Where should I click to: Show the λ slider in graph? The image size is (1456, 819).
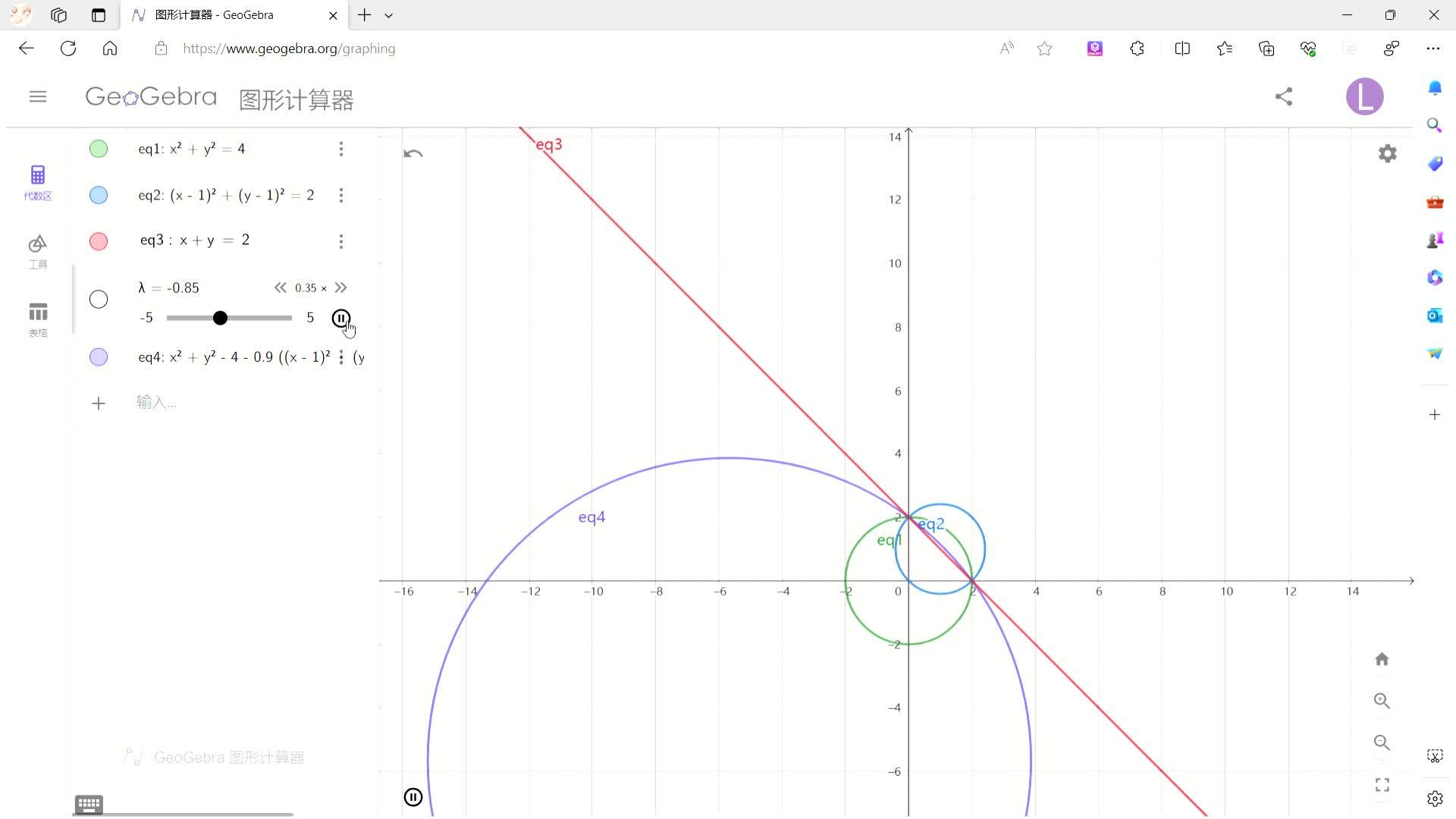(x=99, y=300)
